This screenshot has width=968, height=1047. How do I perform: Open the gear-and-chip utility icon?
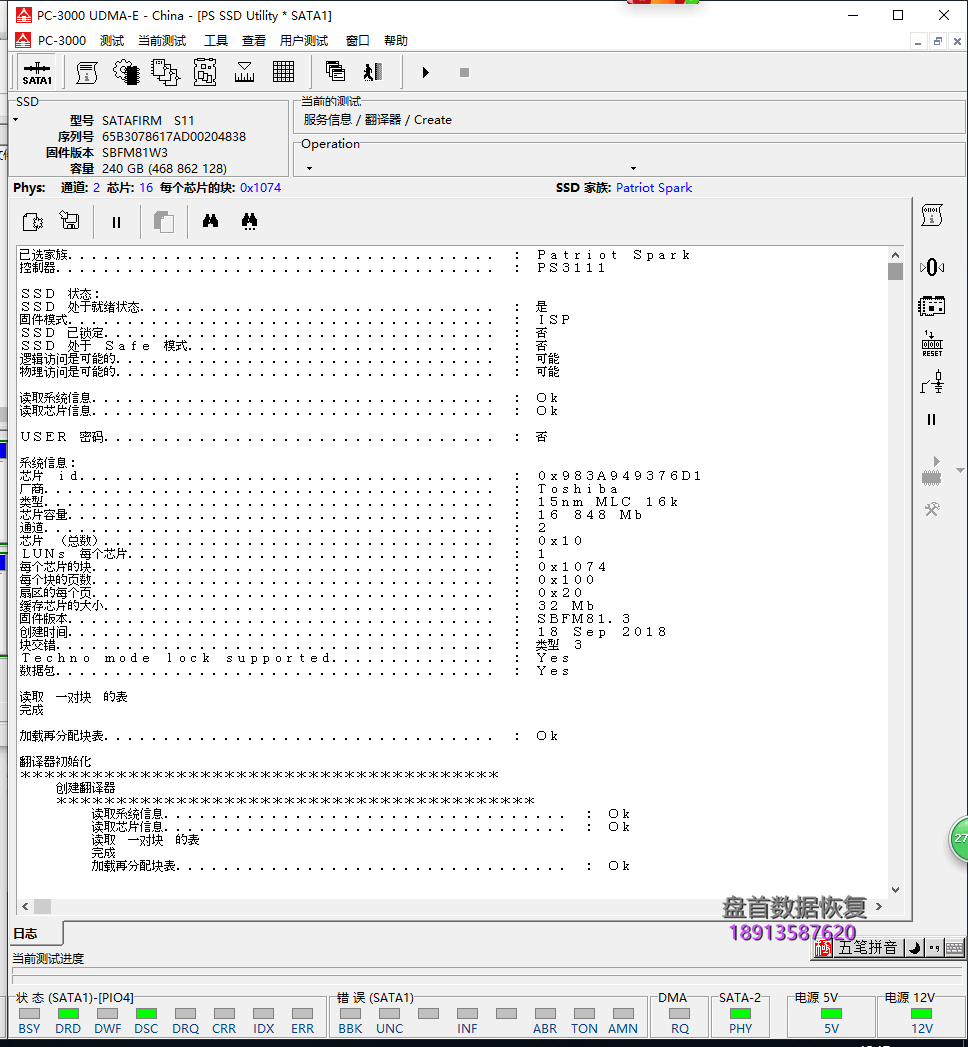(126, 72)
